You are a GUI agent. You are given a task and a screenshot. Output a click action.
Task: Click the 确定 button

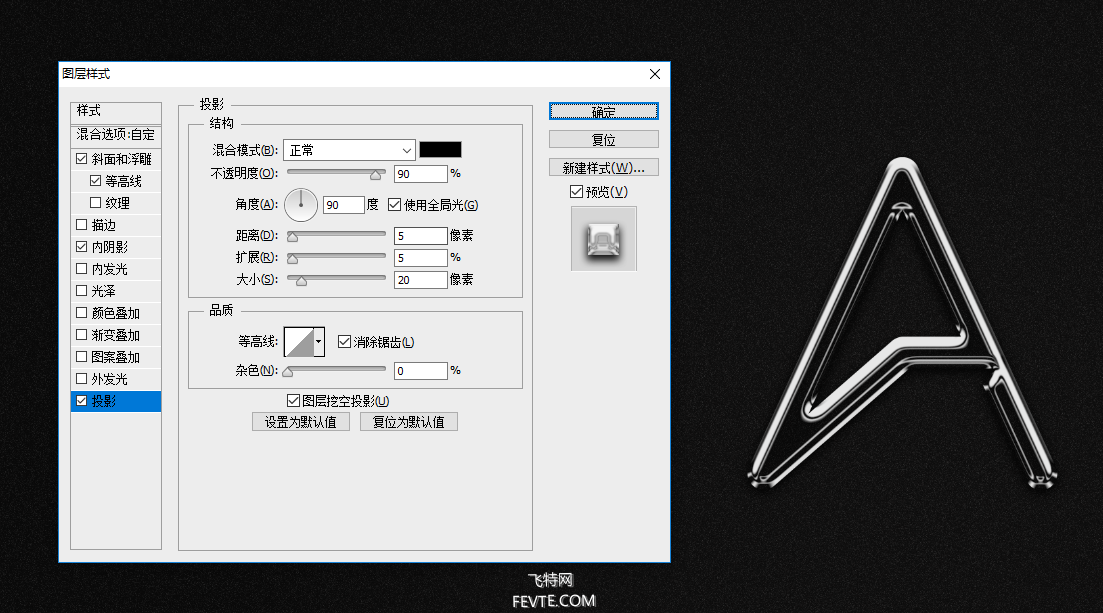[603, 111]
